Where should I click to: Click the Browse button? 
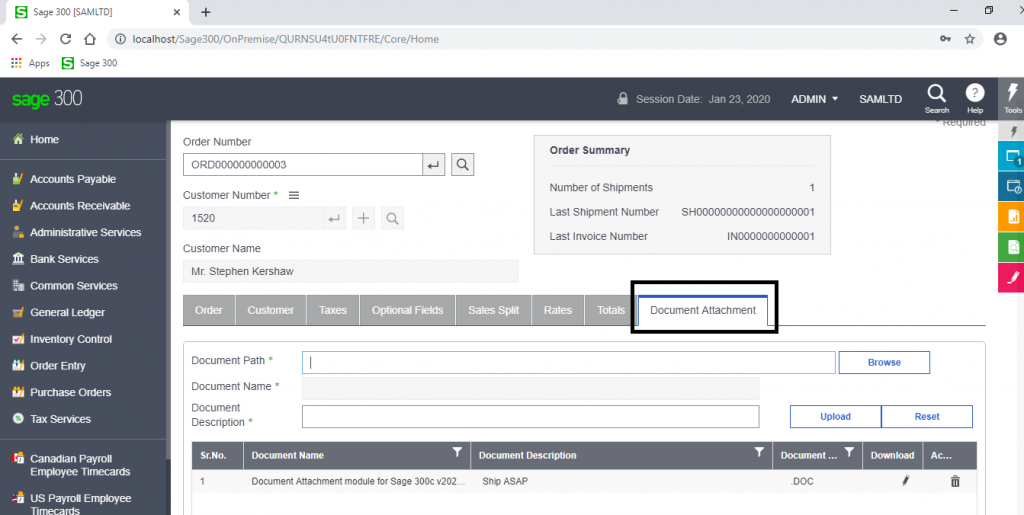tap(884, 362)
